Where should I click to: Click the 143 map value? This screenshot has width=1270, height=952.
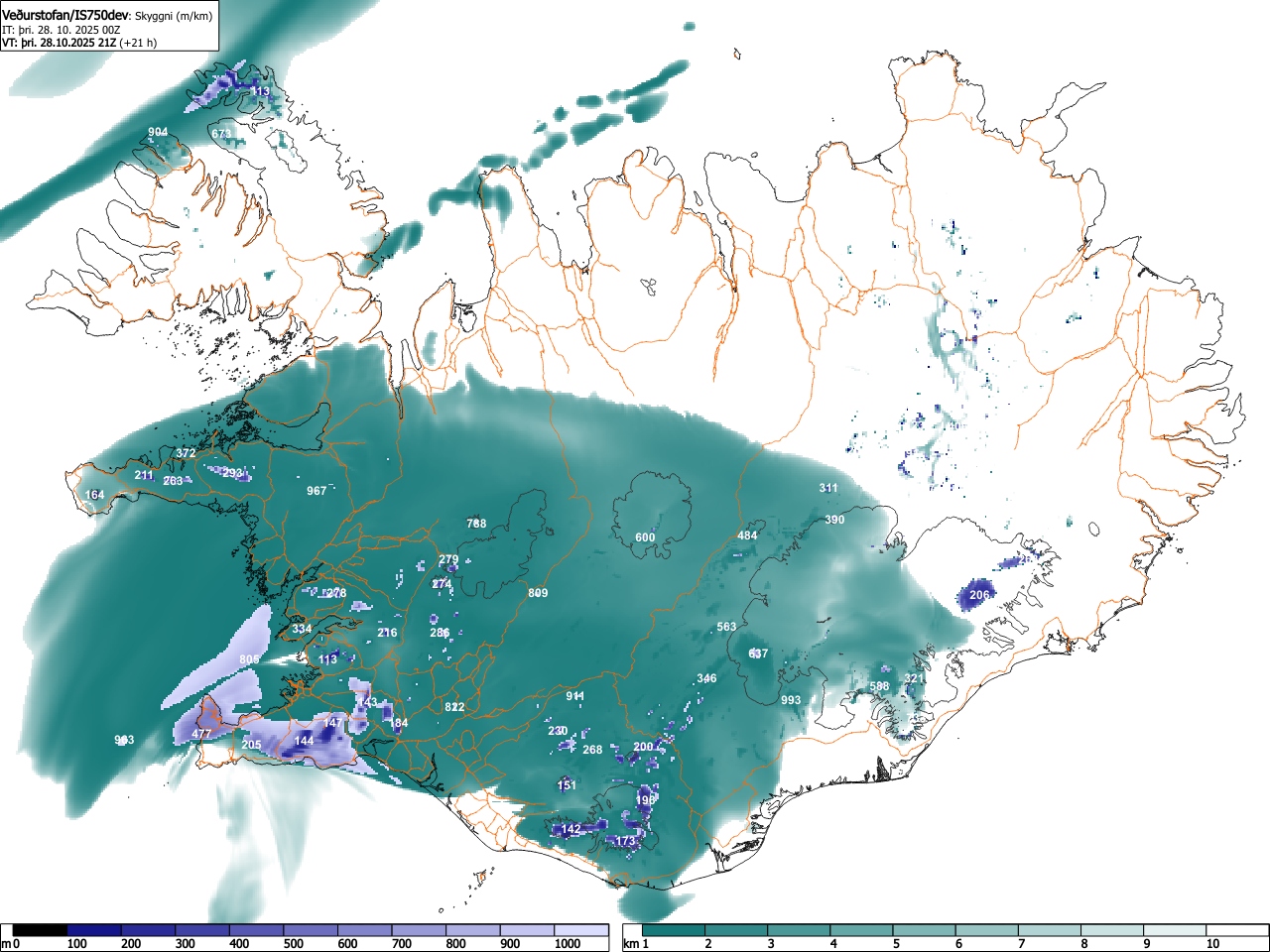[x=367, y=702]
